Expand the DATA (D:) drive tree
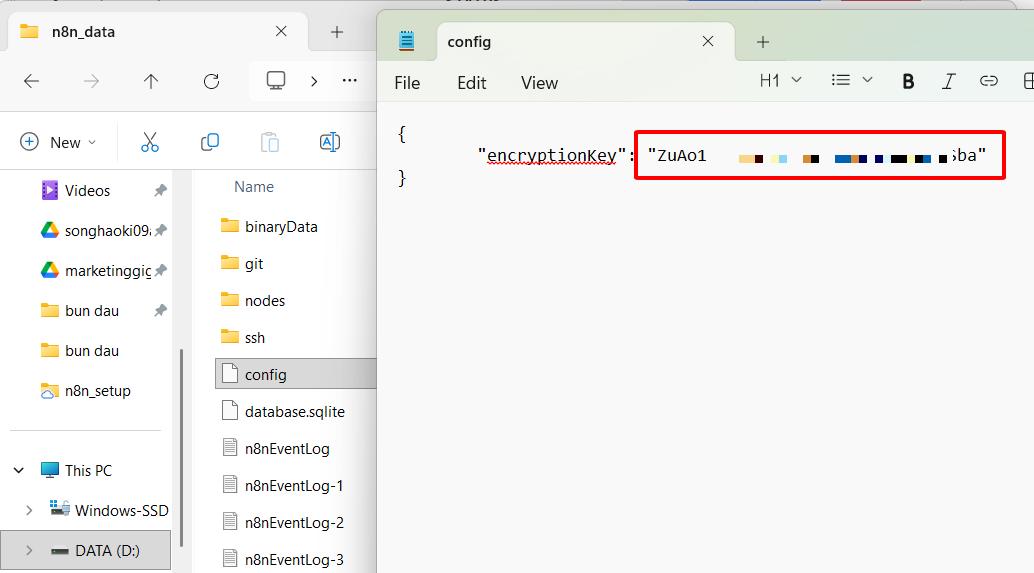1034x573 pixels. (x=28, y=550)
